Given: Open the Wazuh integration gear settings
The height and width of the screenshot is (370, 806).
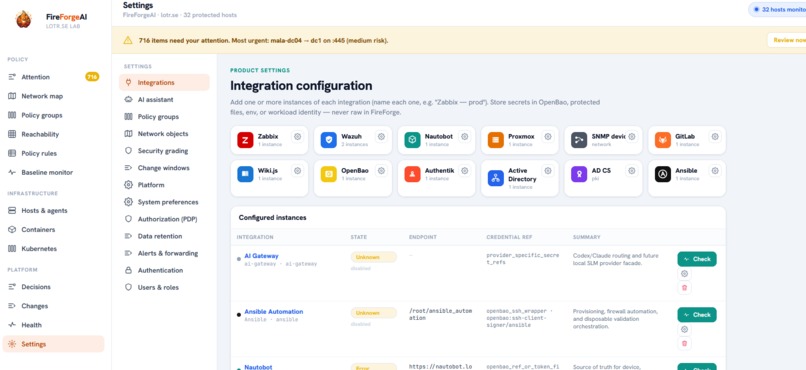Looking at the screenshot, I should coord(381,137).
